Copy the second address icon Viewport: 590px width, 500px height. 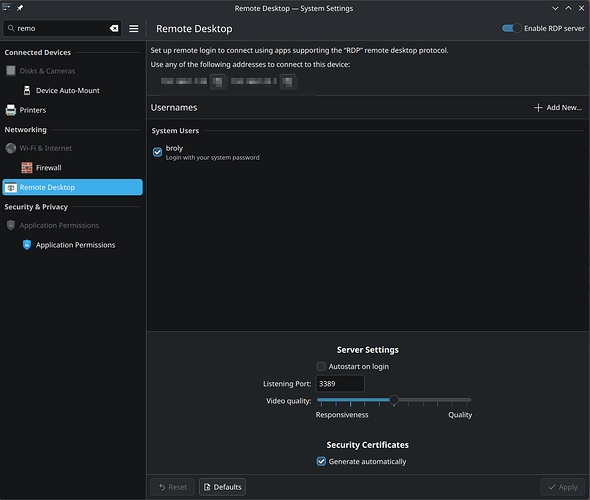[288, 82]
